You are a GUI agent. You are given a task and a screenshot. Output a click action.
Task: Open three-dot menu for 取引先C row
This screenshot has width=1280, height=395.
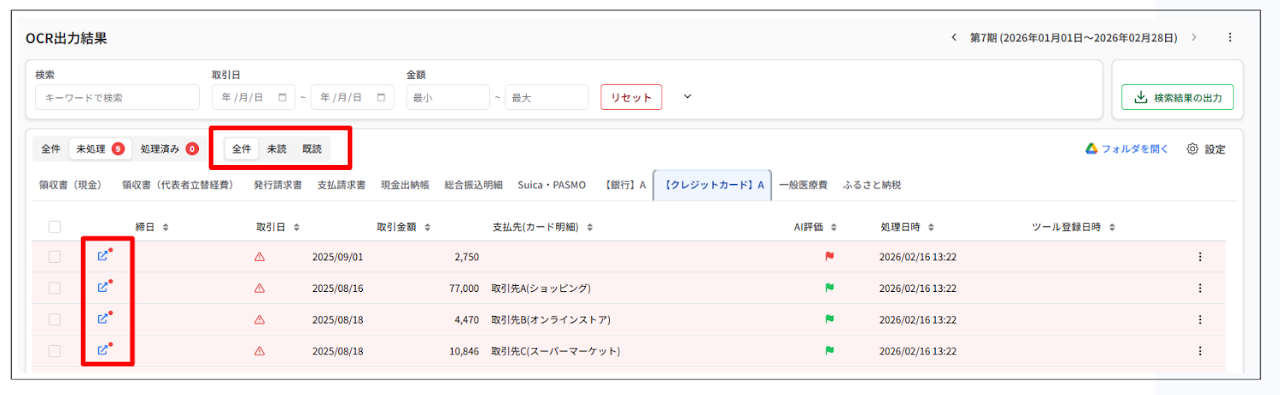tap(1199, 351)
